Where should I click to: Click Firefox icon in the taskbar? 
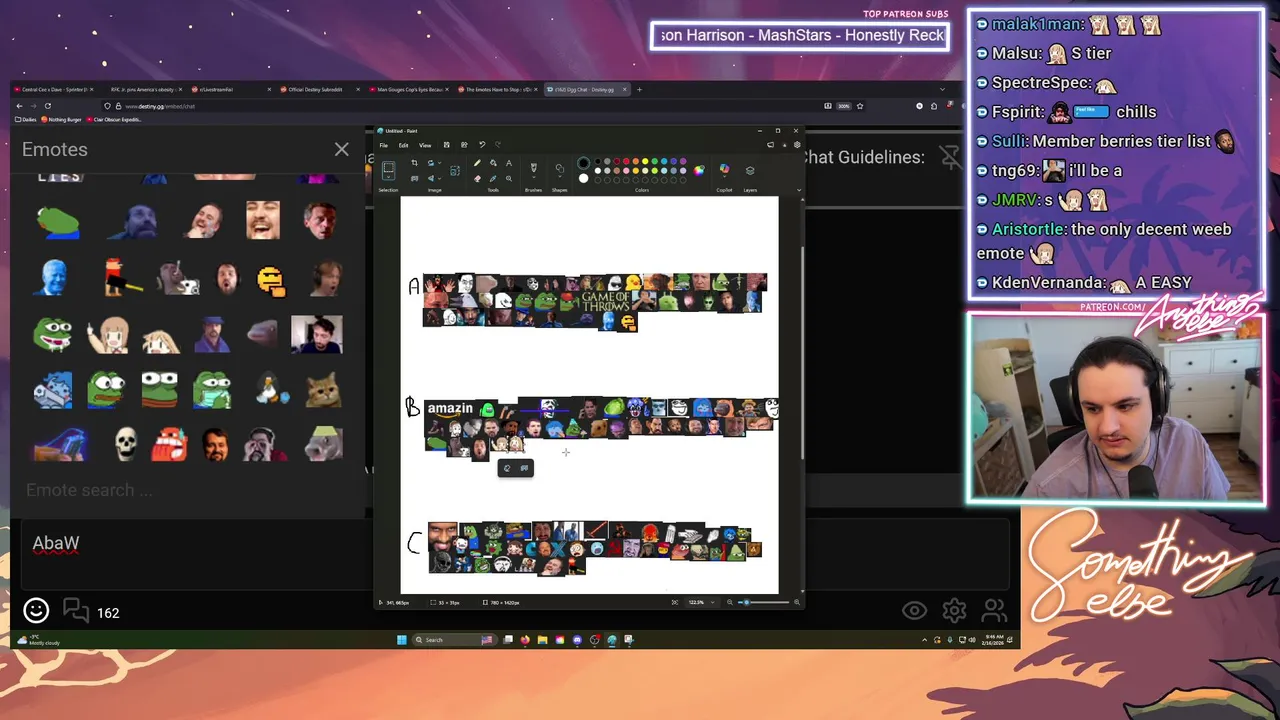[525, 640]
